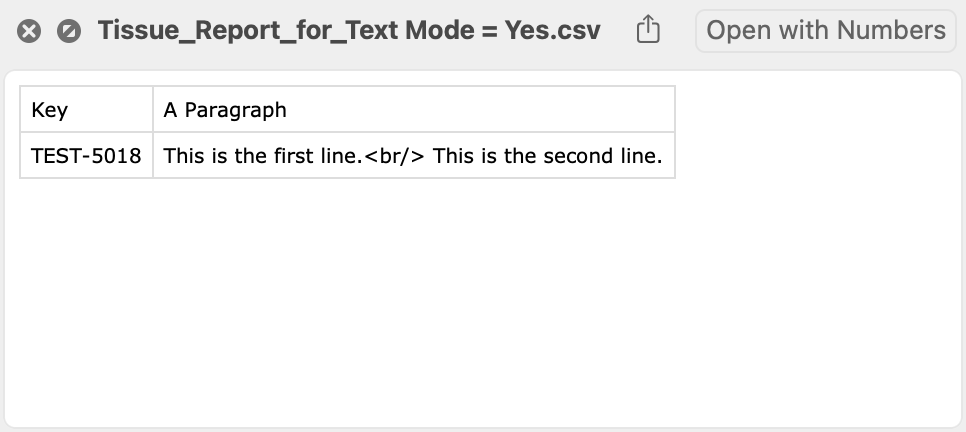The width and height of the screenshot is (966, 432).
Task: Click the Open with Numbers button
Action: coord(825,30)
